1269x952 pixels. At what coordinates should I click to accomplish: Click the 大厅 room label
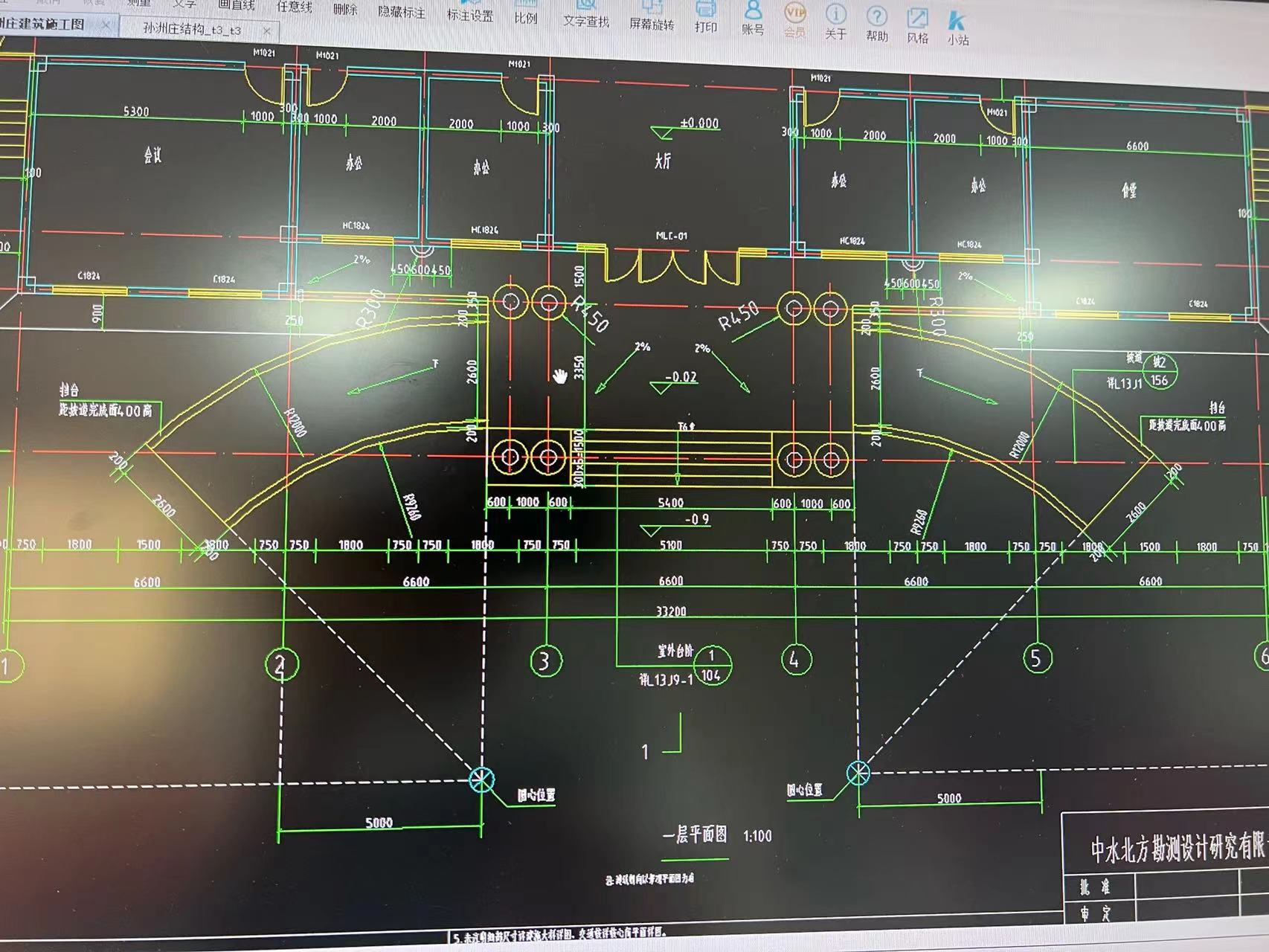[663, 161]
